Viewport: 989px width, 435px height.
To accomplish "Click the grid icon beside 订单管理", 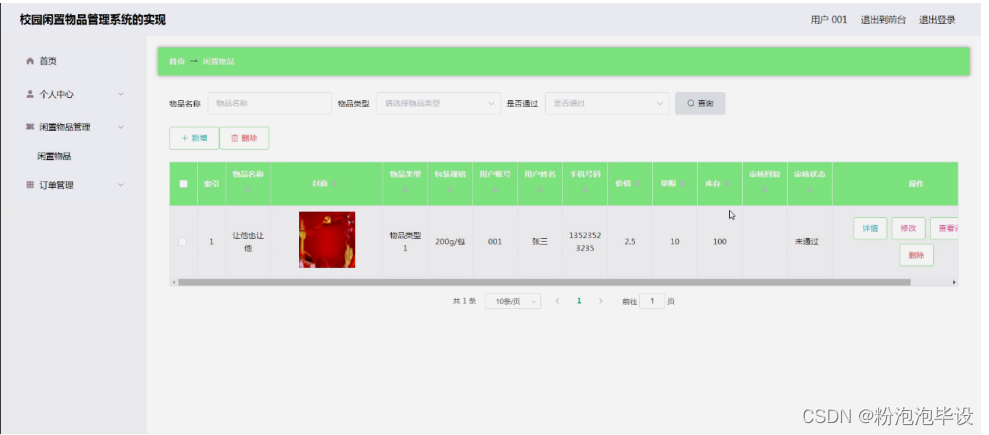I will point(30,185).
